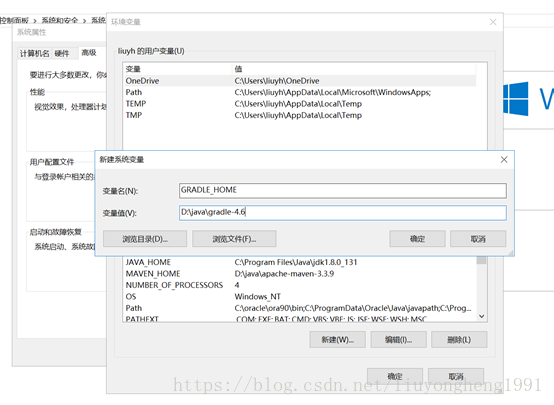This screenshot has width=554, height=405.
Task: Click 确定 in the 环境变量 window
Action: (x=395, y=376)
